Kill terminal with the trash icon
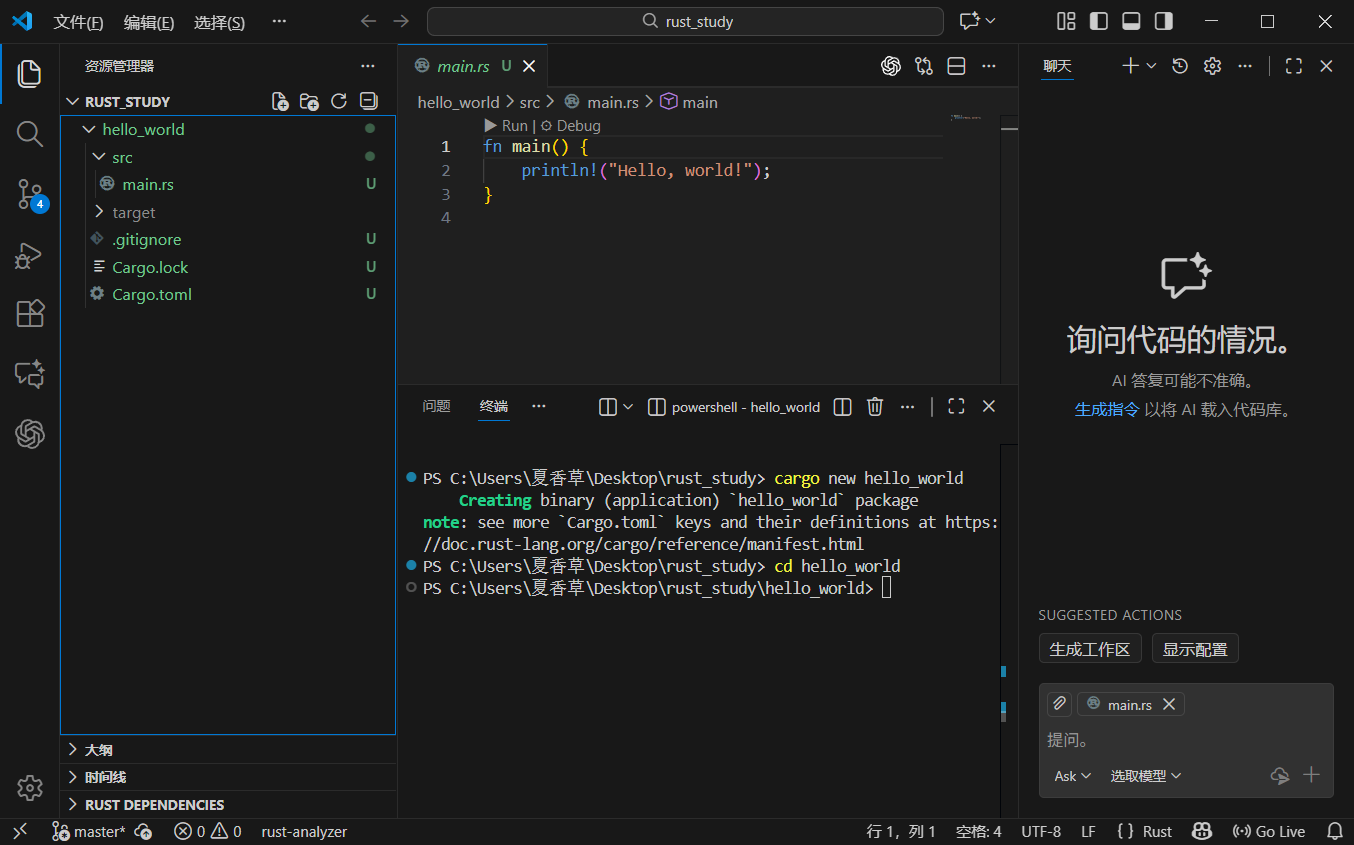Viewport: 1354px width, 845px height. click(x=875, y=407)
